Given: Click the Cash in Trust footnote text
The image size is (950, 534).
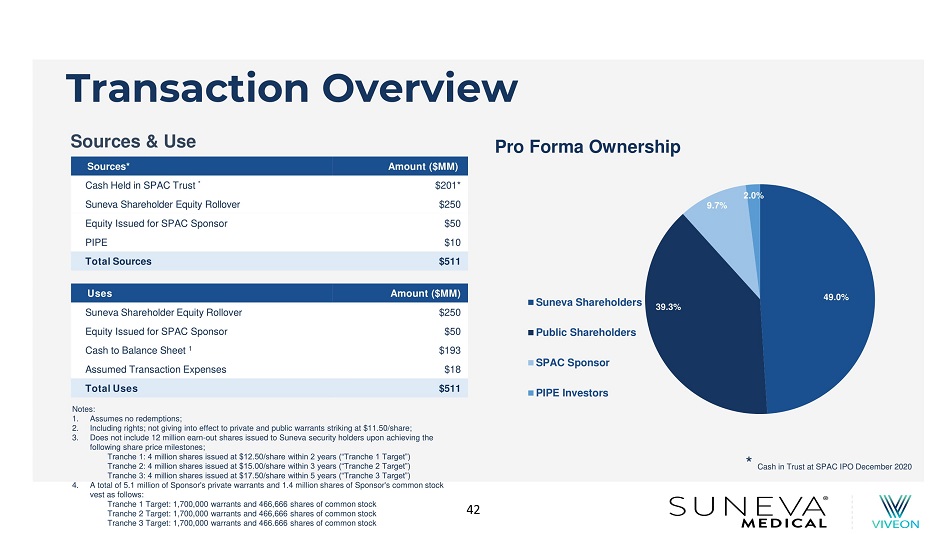Looking at the screenshot, I should (834, 466).
